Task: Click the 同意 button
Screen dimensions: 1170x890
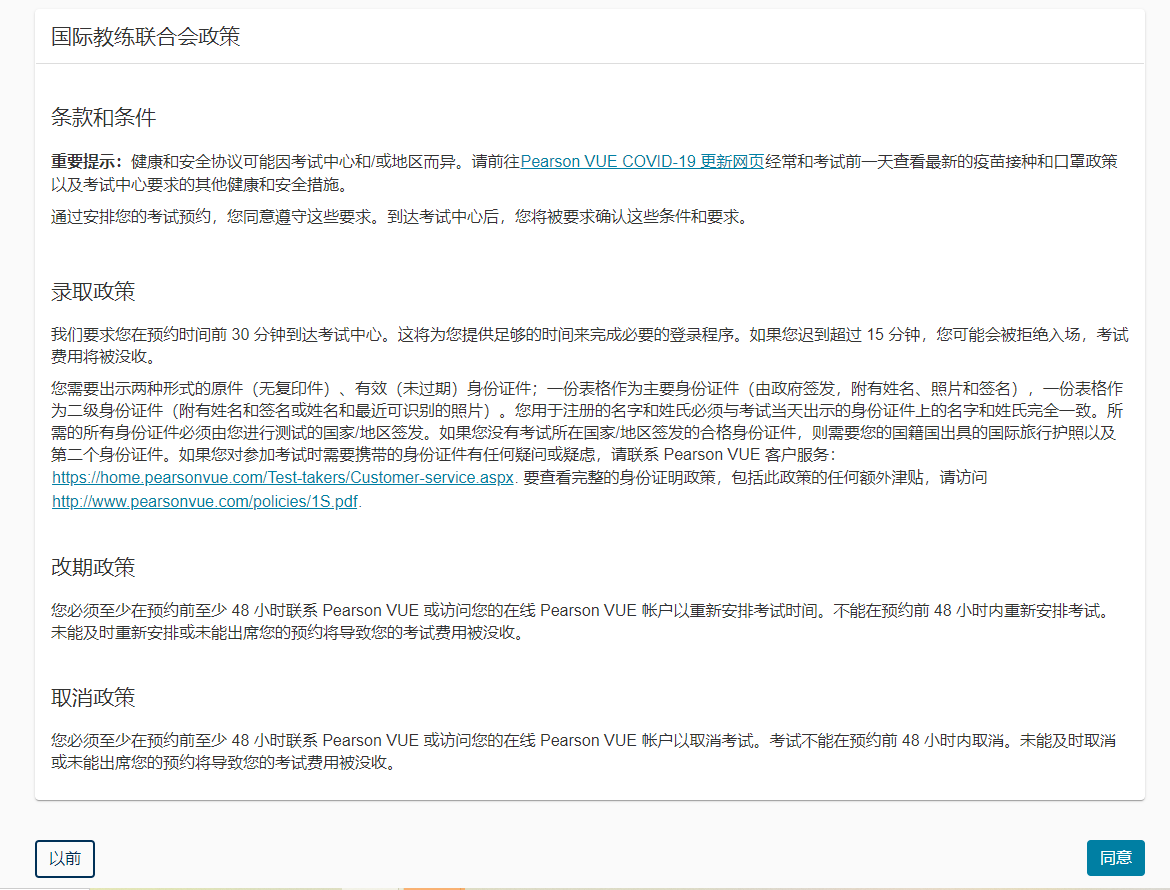Action: pyautogui.click(x=1115, y=858)
